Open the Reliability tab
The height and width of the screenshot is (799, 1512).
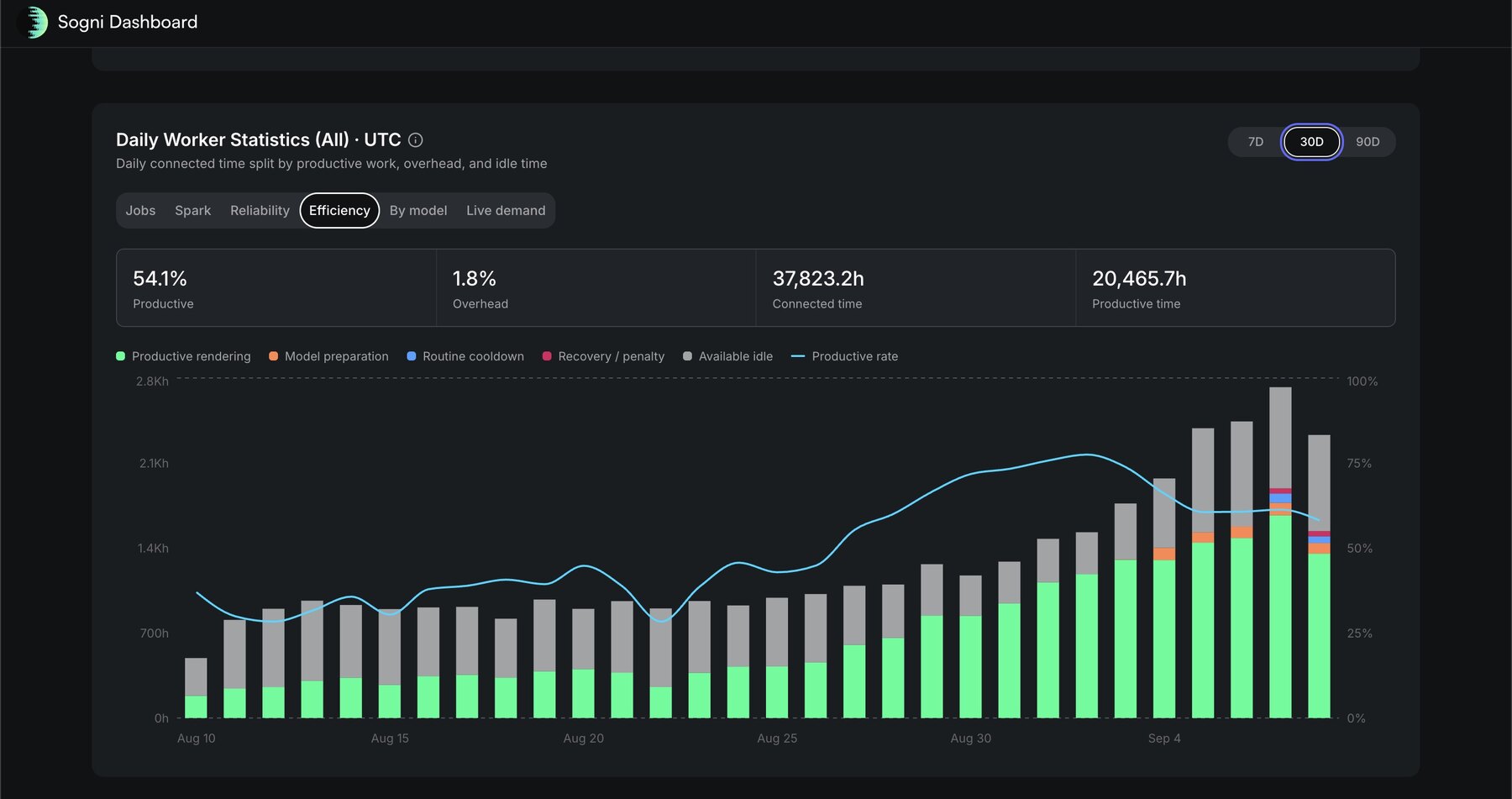pos(260,211)
